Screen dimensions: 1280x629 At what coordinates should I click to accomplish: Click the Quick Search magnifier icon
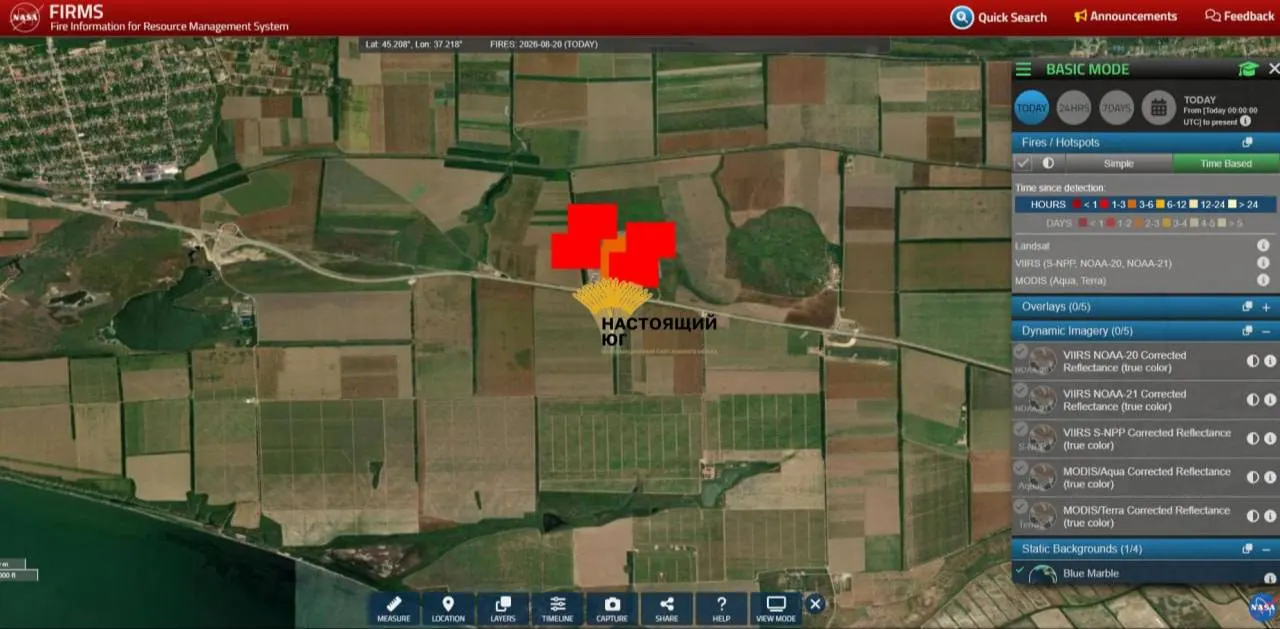(x=962, y=17)
